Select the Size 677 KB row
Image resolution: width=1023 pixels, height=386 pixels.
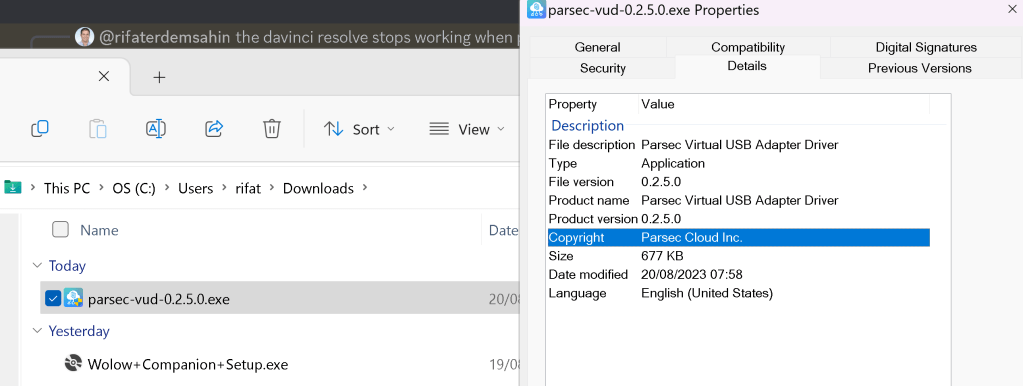[739, 256]
